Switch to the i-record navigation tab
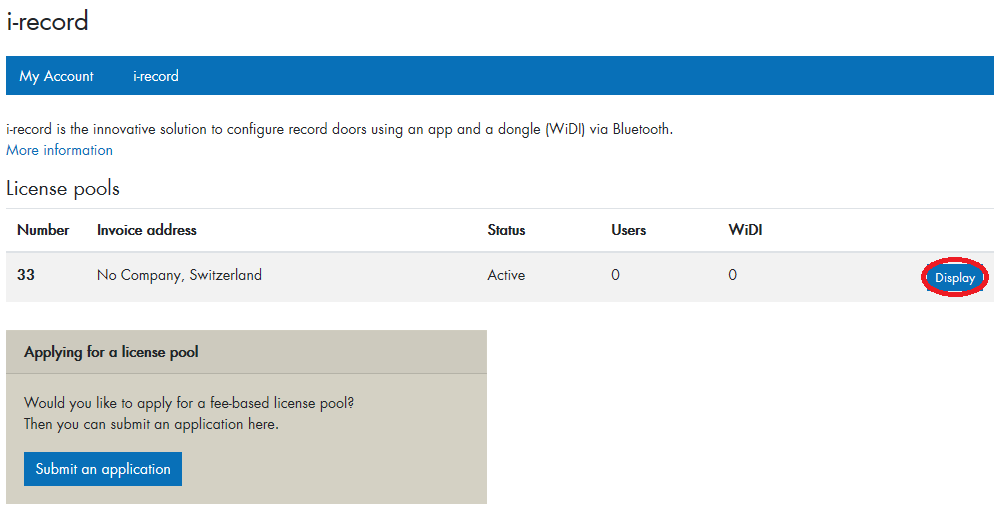 click(x=156, y=76)
